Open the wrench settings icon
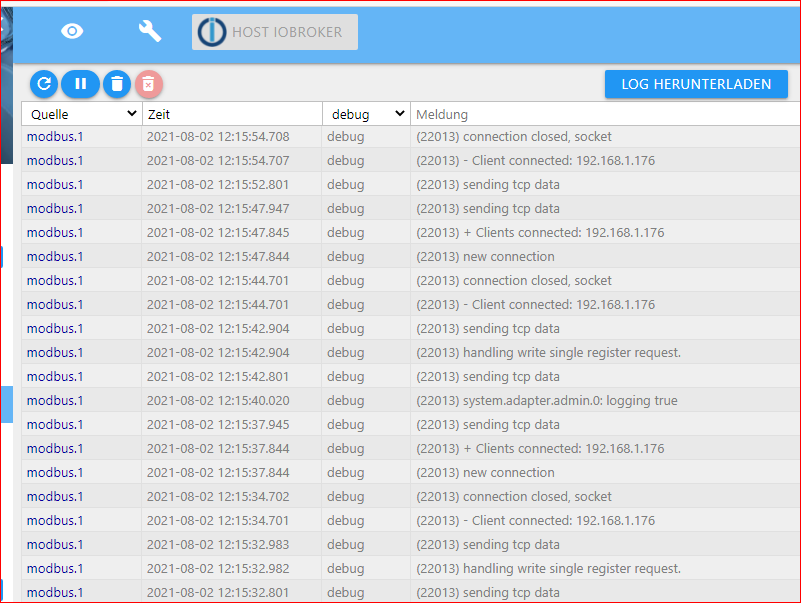Screen dimensions: 801x603 pyautogui.click(x=150, y=31)
